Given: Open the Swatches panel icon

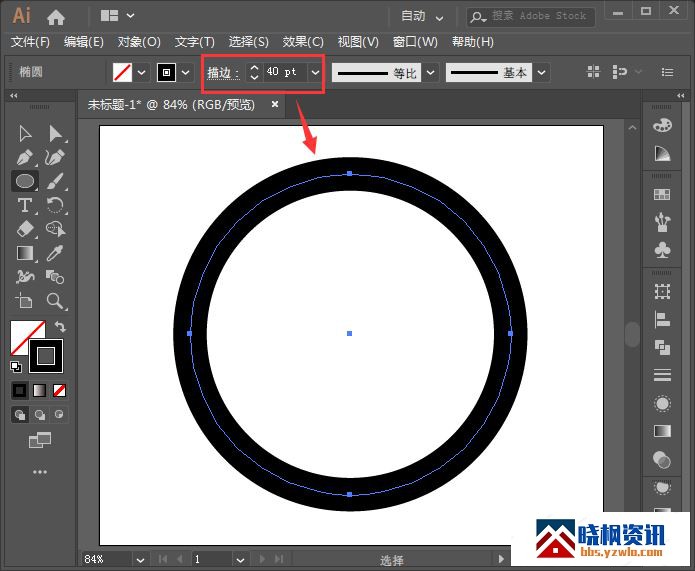Looking at the screenshot, I should (x=662, y=194).
